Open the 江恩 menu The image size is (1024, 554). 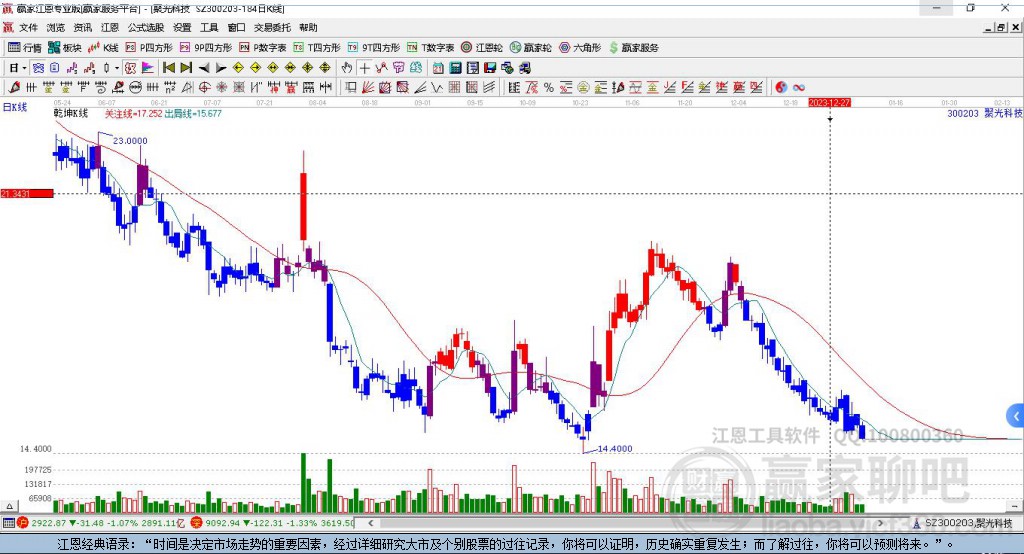click(110, 27)
